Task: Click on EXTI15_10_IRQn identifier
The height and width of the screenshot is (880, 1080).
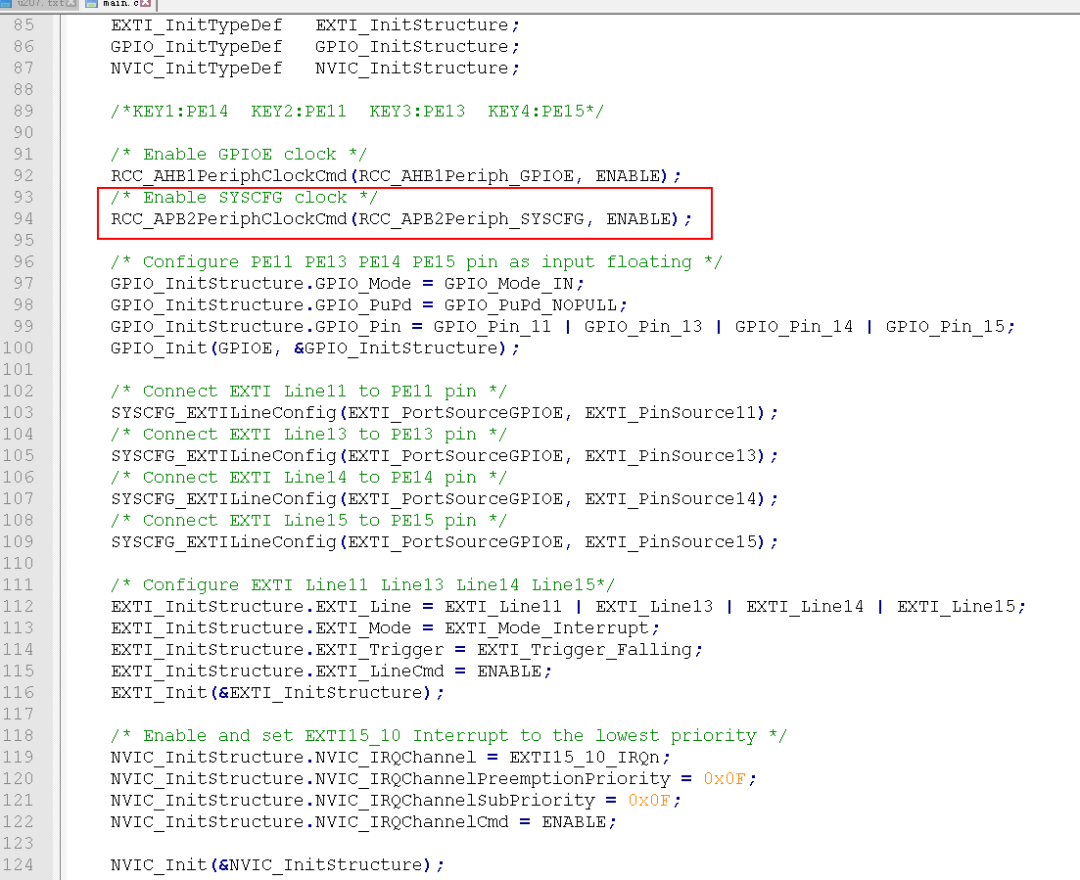Action: [584, 757]
